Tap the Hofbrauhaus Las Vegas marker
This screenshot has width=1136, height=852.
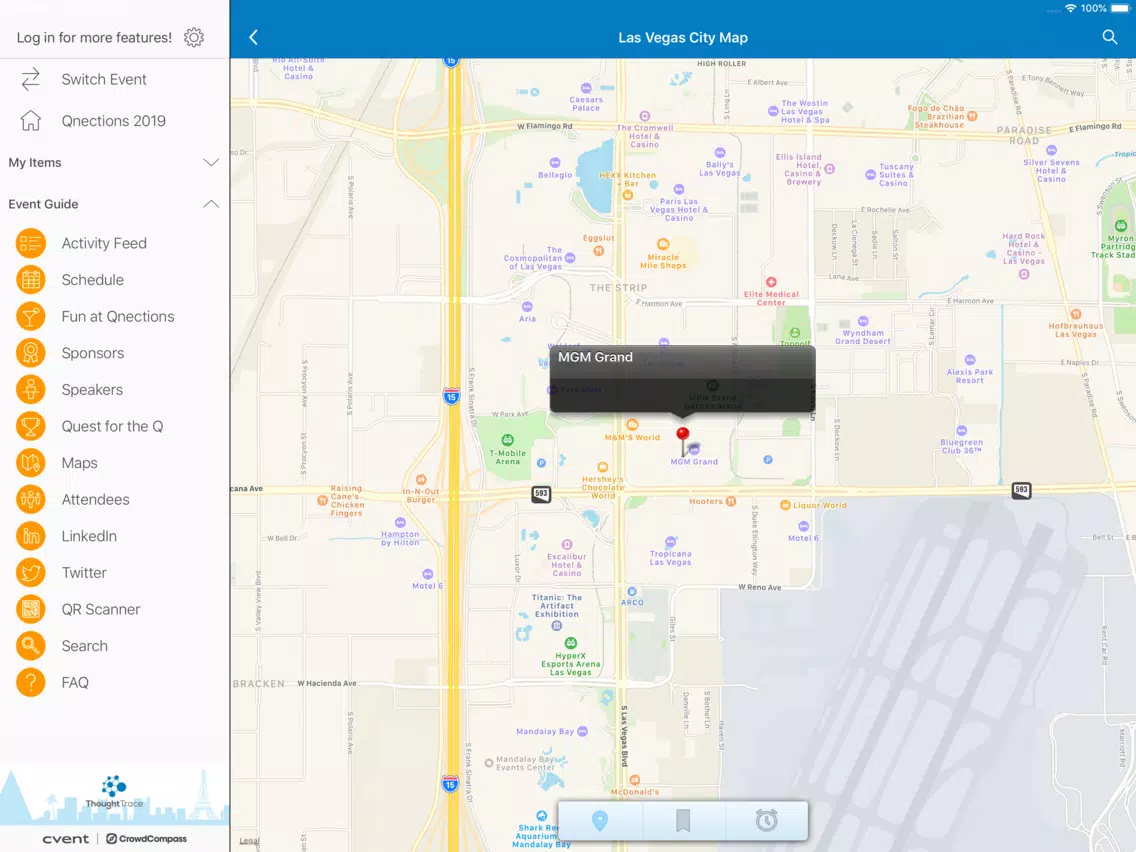[1076, 314]
